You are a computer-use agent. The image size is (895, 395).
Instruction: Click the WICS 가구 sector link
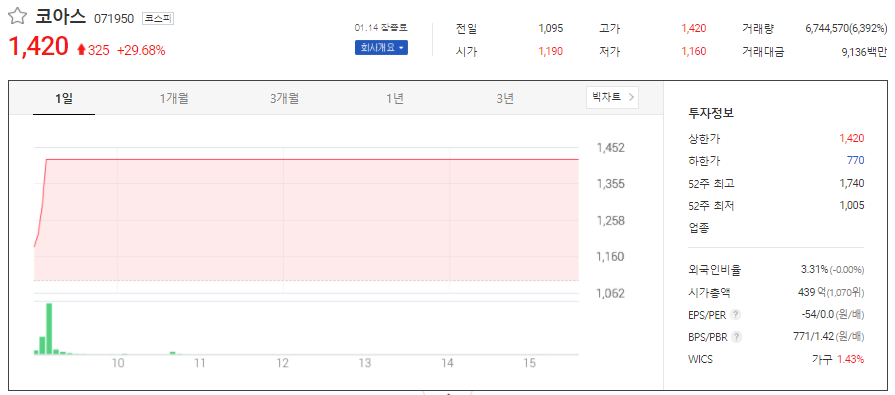pos(823,359)
